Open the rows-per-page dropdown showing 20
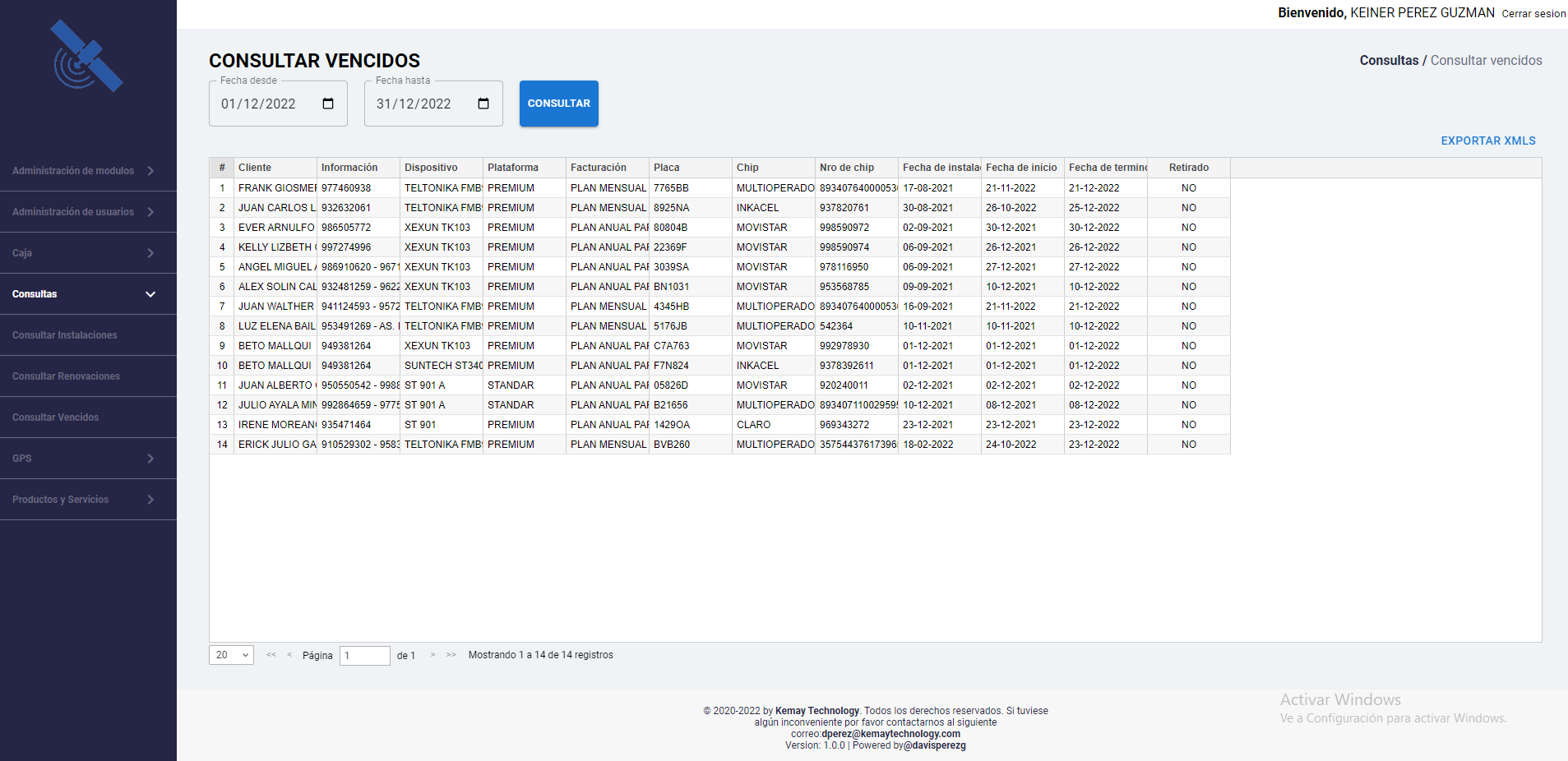Screen dimensions: 1568x761 pyautogui.click(x=231, y=655)
